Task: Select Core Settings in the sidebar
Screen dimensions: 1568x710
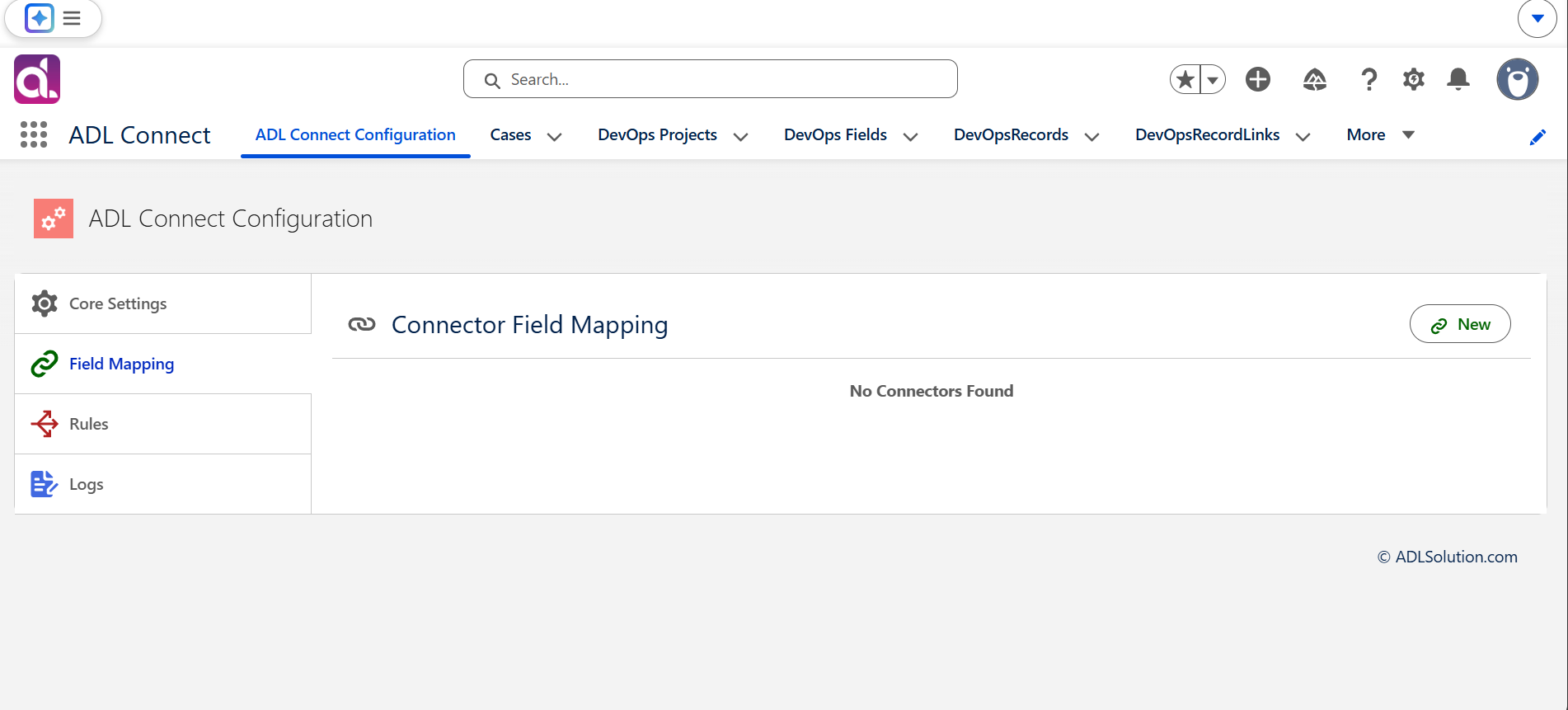Action: coord(163,303)
